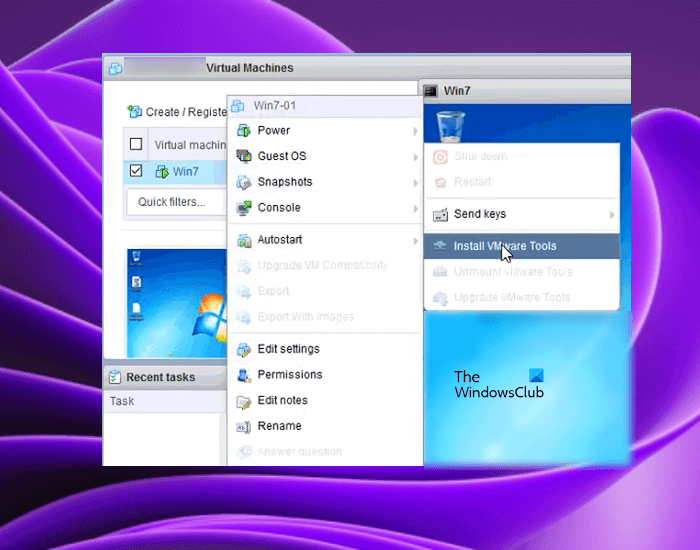Image resolution: width=700 pixels, height=550 pixels.
Task: Click the Virtual Machines header icon
Action: tap(115, 68)
